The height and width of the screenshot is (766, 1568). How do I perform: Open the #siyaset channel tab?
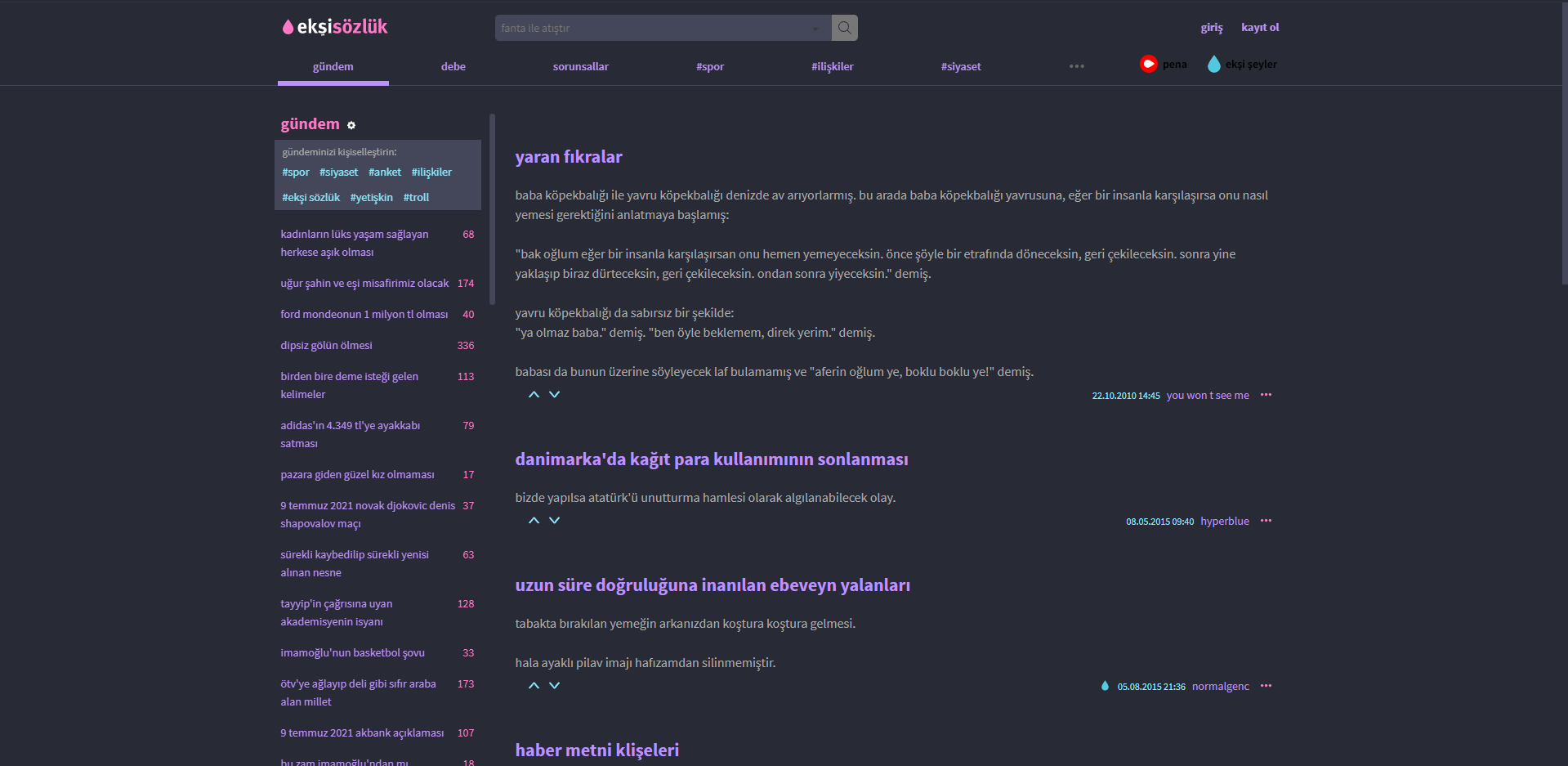(960, 66)
